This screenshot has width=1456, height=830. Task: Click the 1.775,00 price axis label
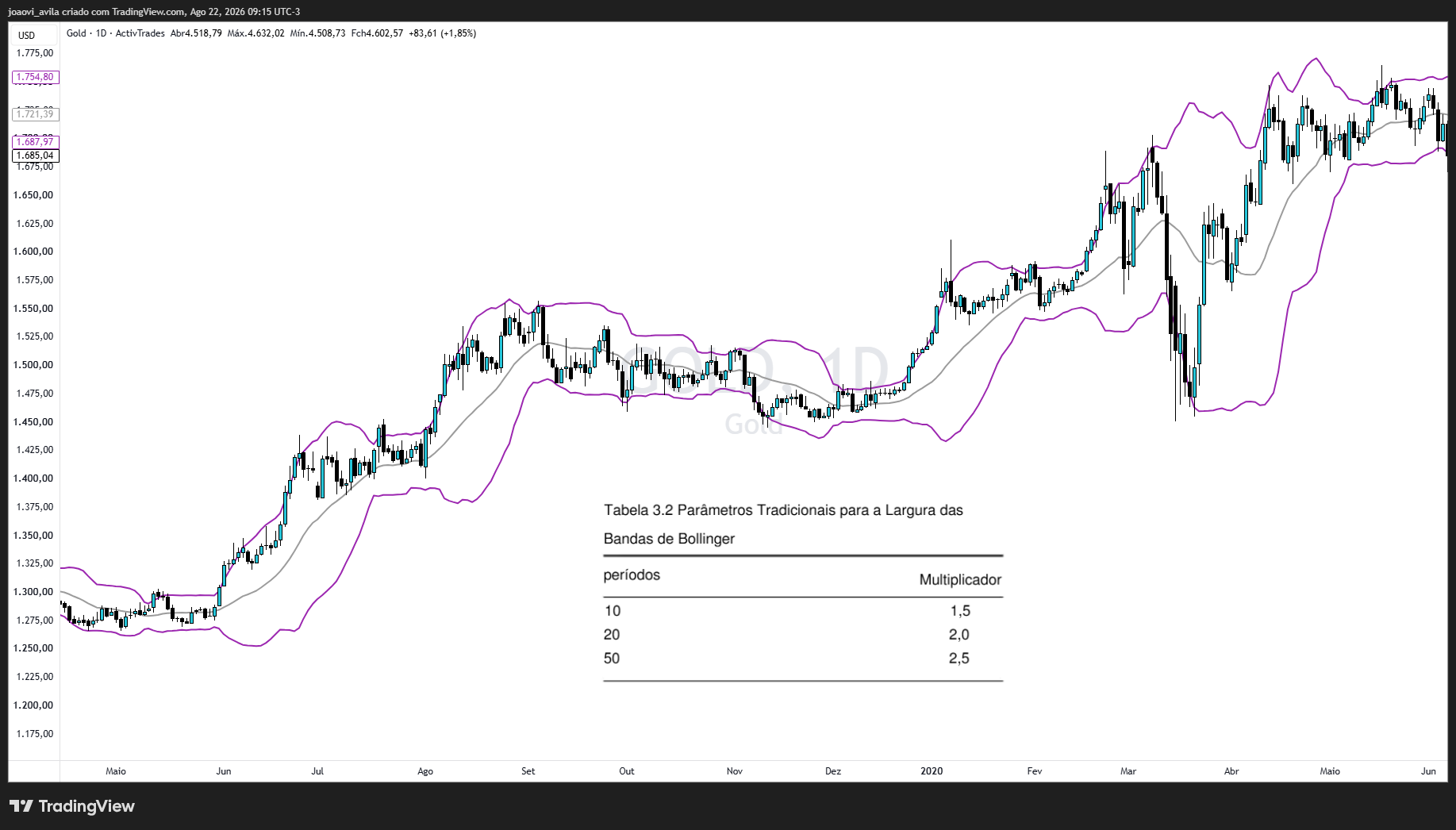(35, 53)
